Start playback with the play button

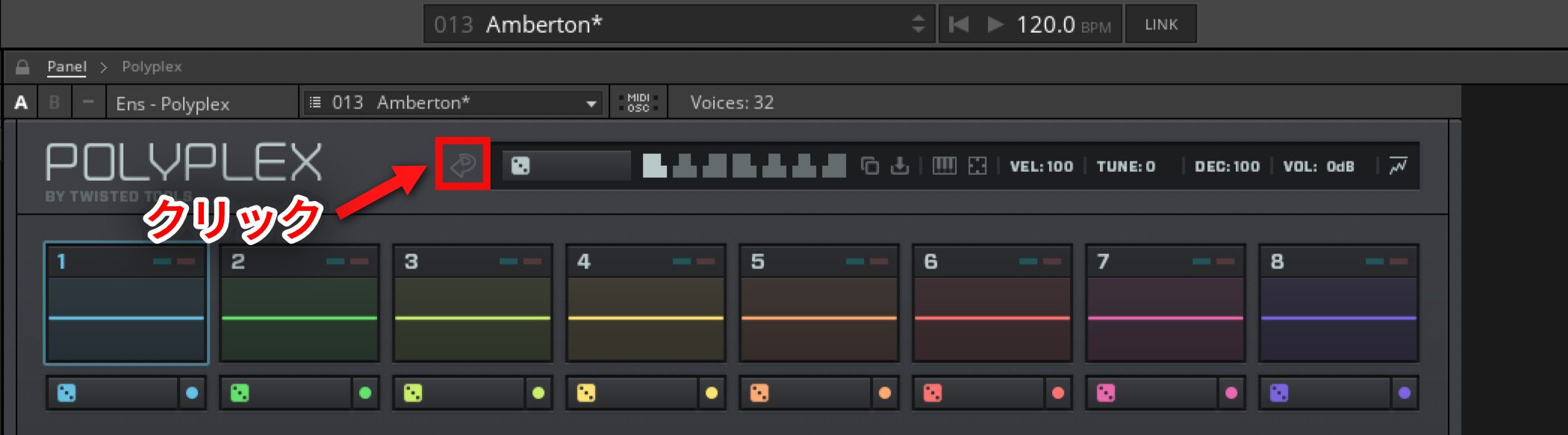click(x=995, y=25)
